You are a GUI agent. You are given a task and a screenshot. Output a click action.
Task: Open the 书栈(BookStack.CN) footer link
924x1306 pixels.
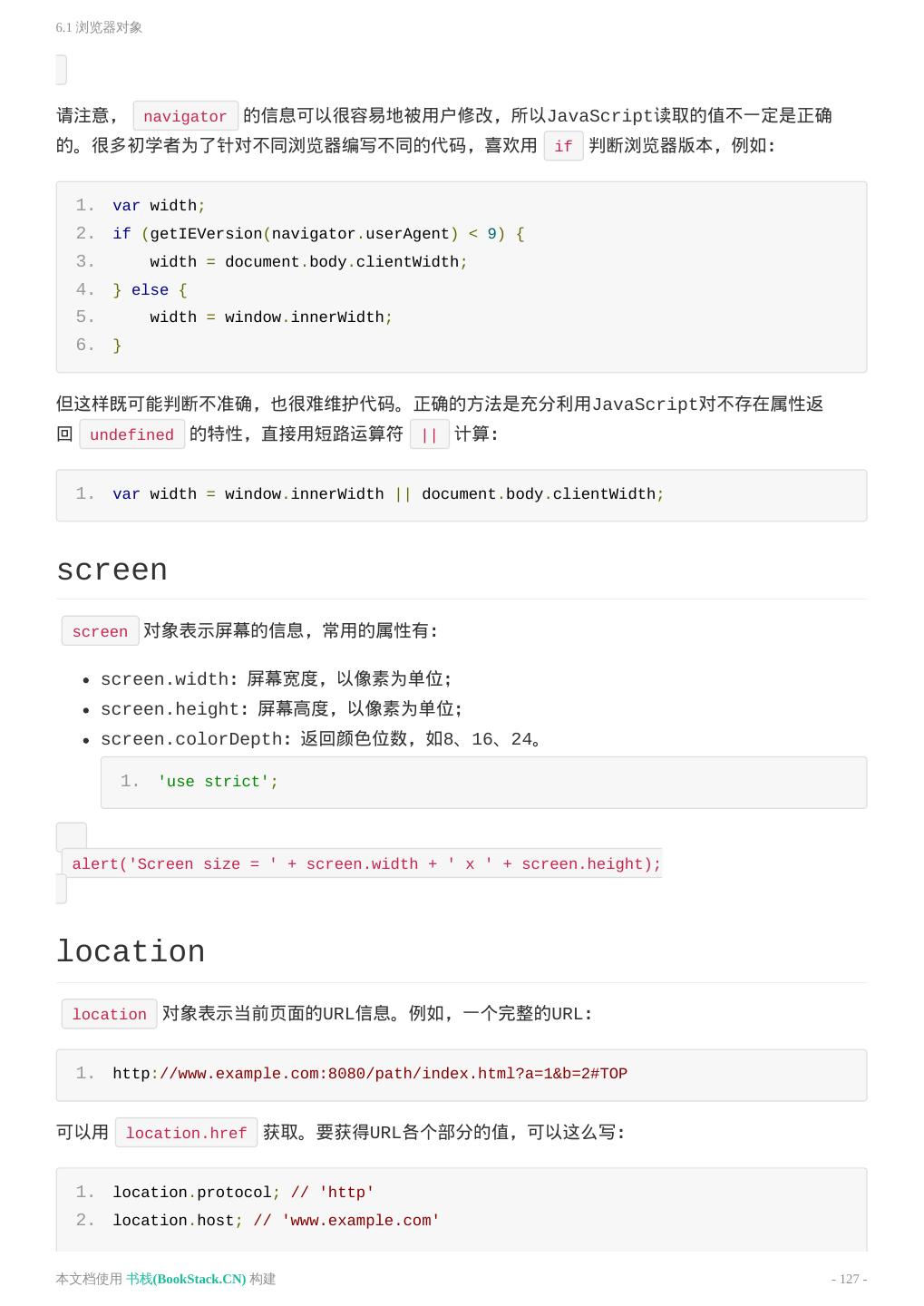pos(186,1279)
